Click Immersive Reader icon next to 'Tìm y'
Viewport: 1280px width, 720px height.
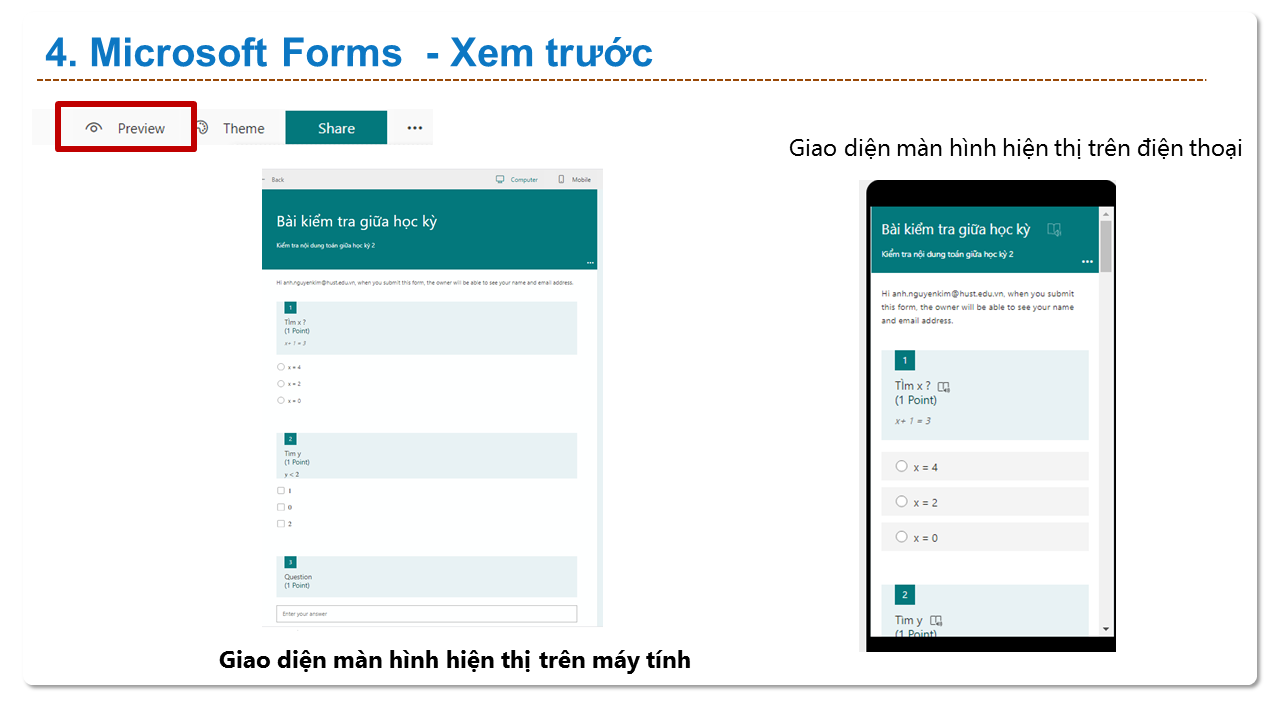pos(936,621)
